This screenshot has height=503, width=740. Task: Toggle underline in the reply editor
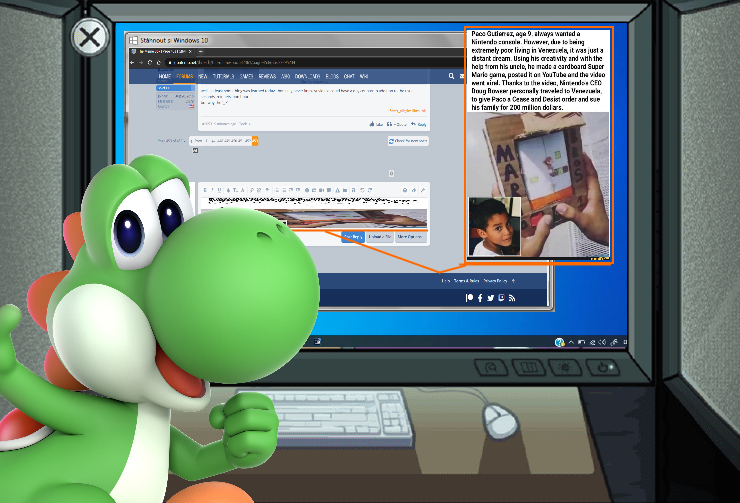tap(219, 190)
